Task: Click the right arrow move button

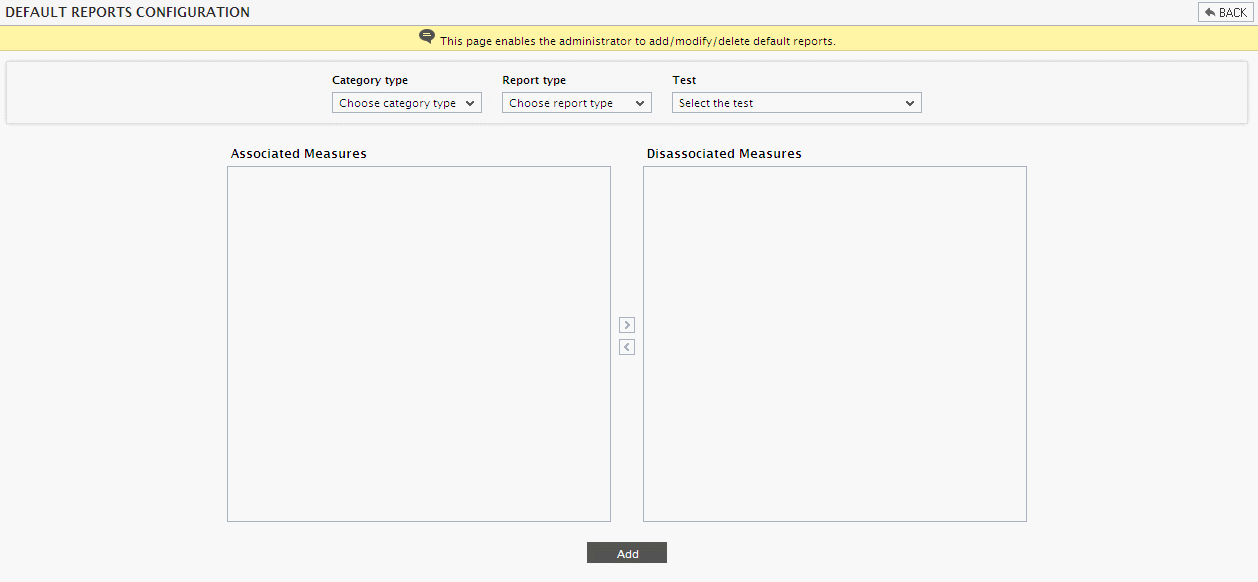Action: coord(627,325)
